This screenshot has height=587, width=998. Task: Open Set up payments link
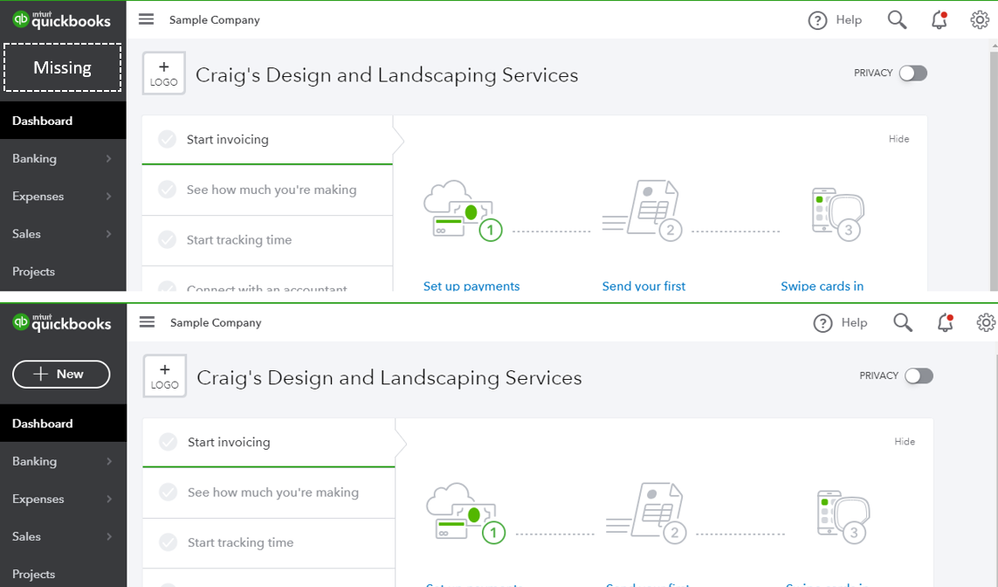pos(472,286)
